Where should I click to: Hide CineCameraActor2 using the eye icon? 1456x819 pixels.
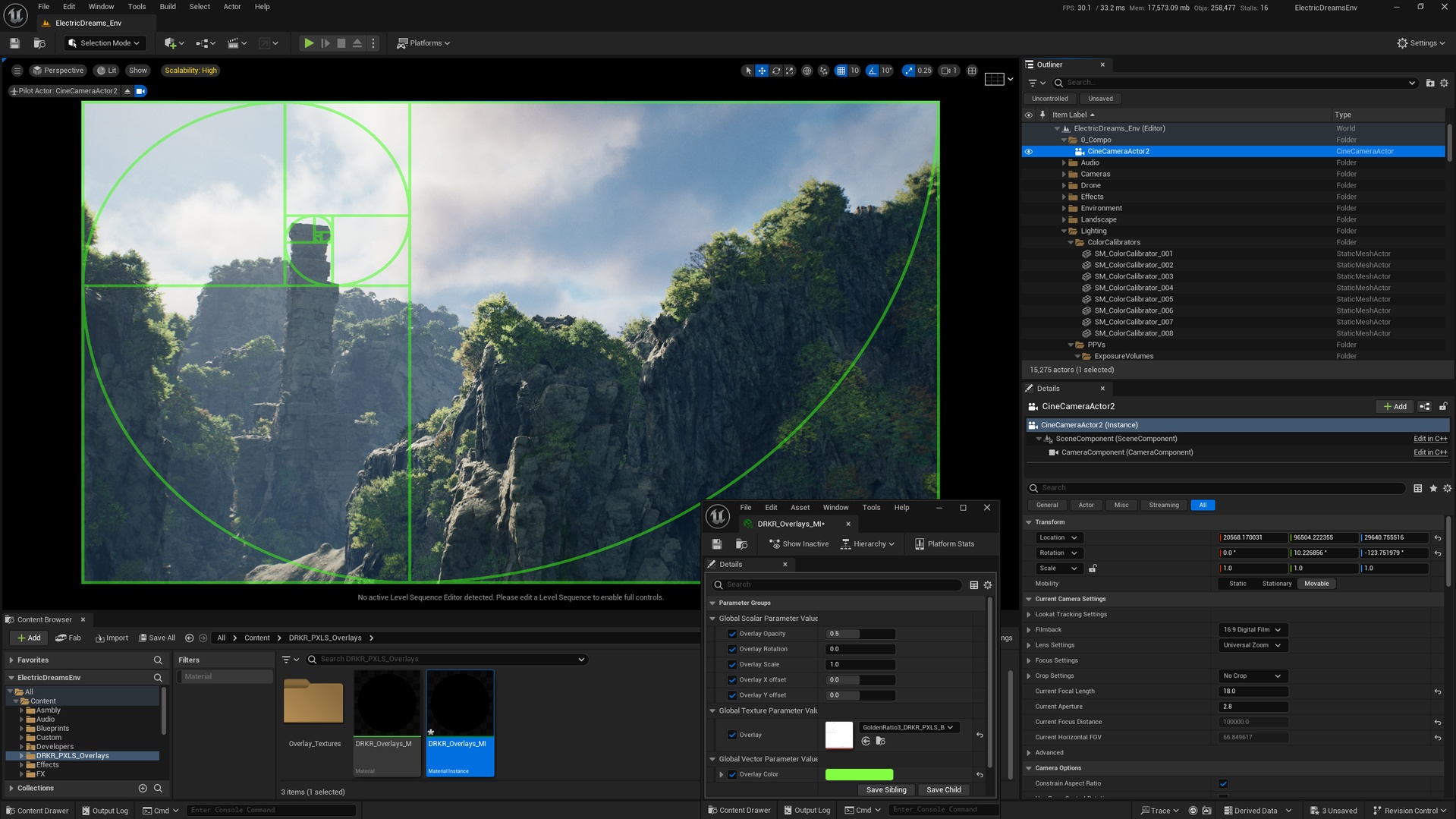1029,151
